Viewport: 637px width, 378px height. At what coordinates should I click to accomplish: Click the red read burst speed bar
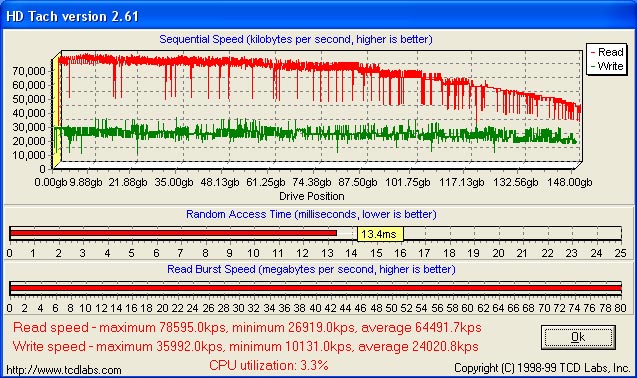click(316, 288)
